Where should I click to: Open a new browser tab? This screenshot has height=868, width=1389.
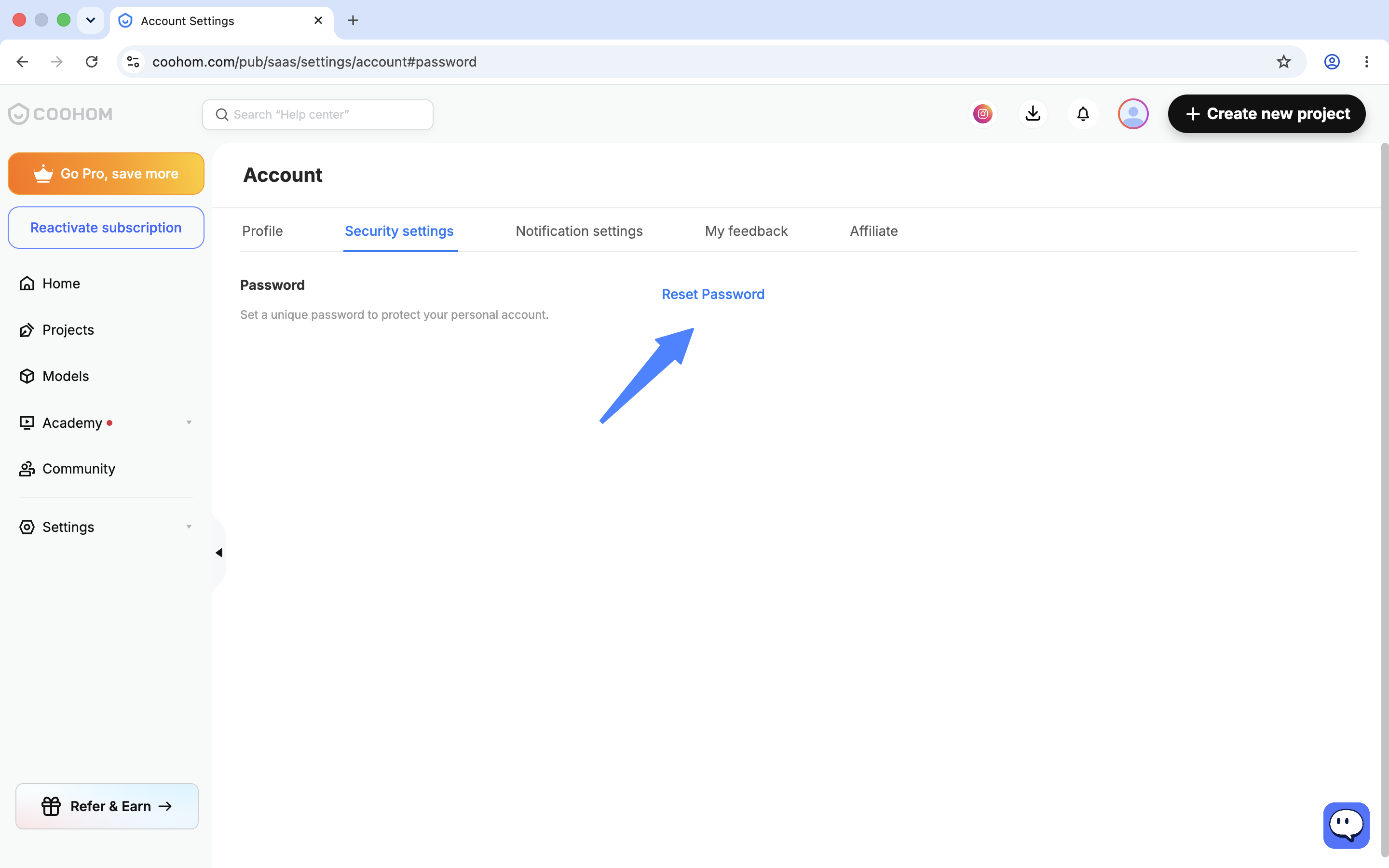[353, 21]
